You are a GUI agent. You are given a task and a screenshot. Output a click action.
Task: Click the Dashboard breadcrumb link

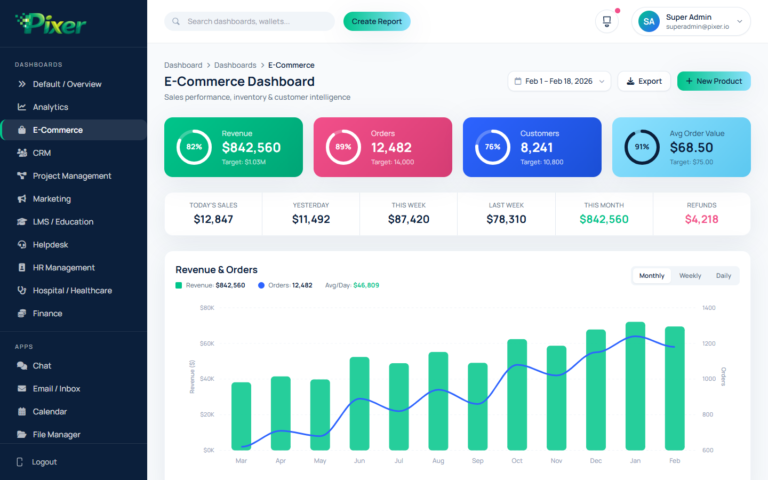click(183, 65)
